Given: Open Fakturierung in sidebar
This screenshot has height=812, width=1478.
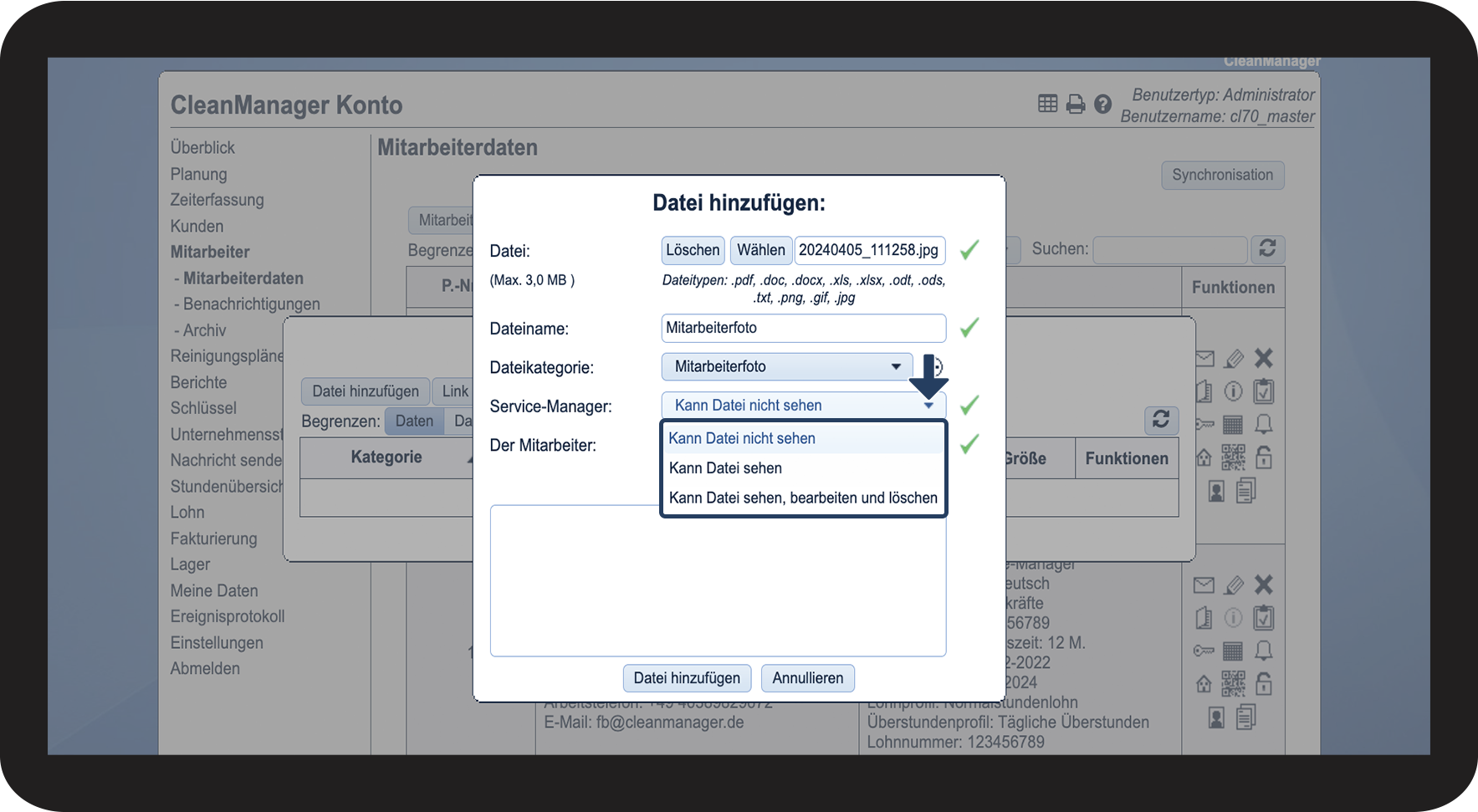Looking at the screenshot, I should (x=213, y=539).
